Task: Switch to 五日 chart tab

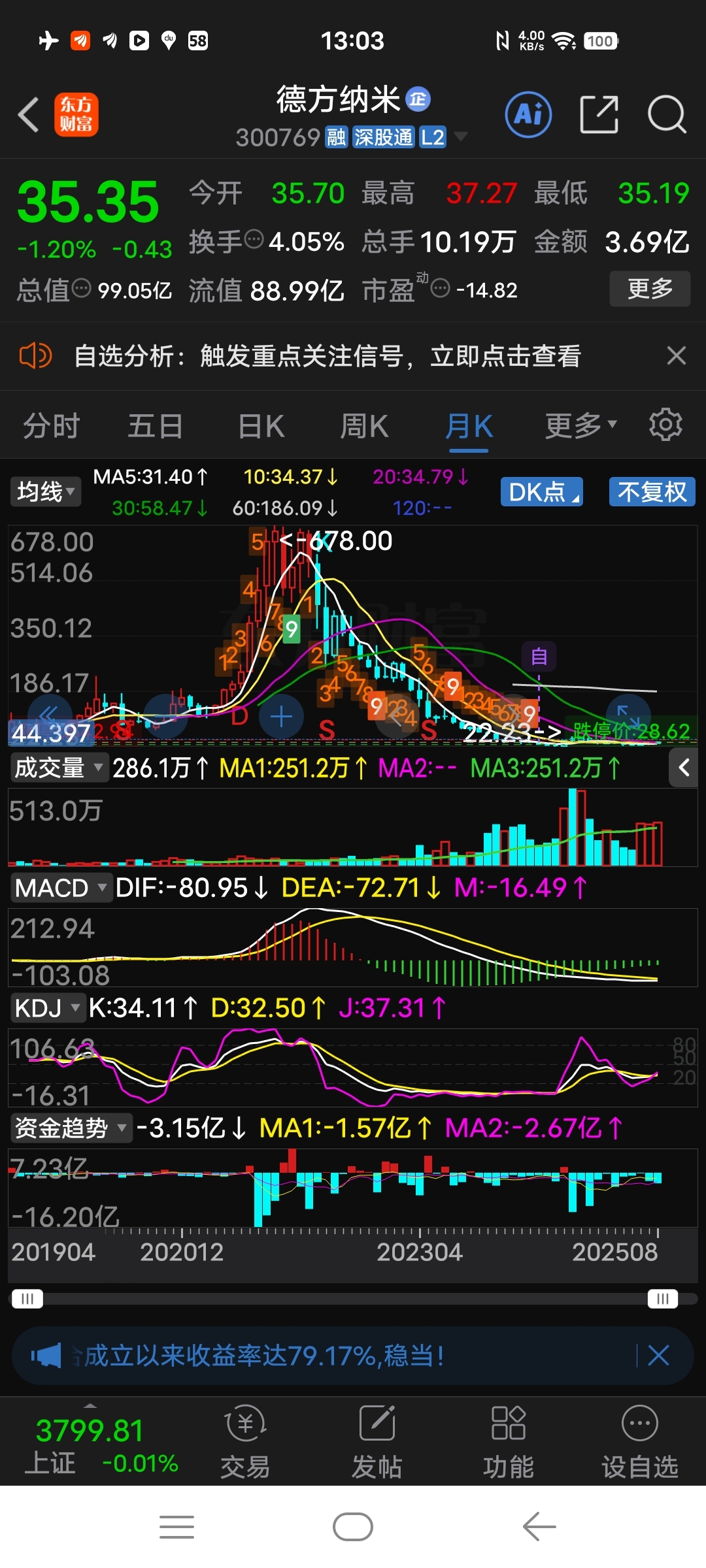Action: (x=155, y=426)
